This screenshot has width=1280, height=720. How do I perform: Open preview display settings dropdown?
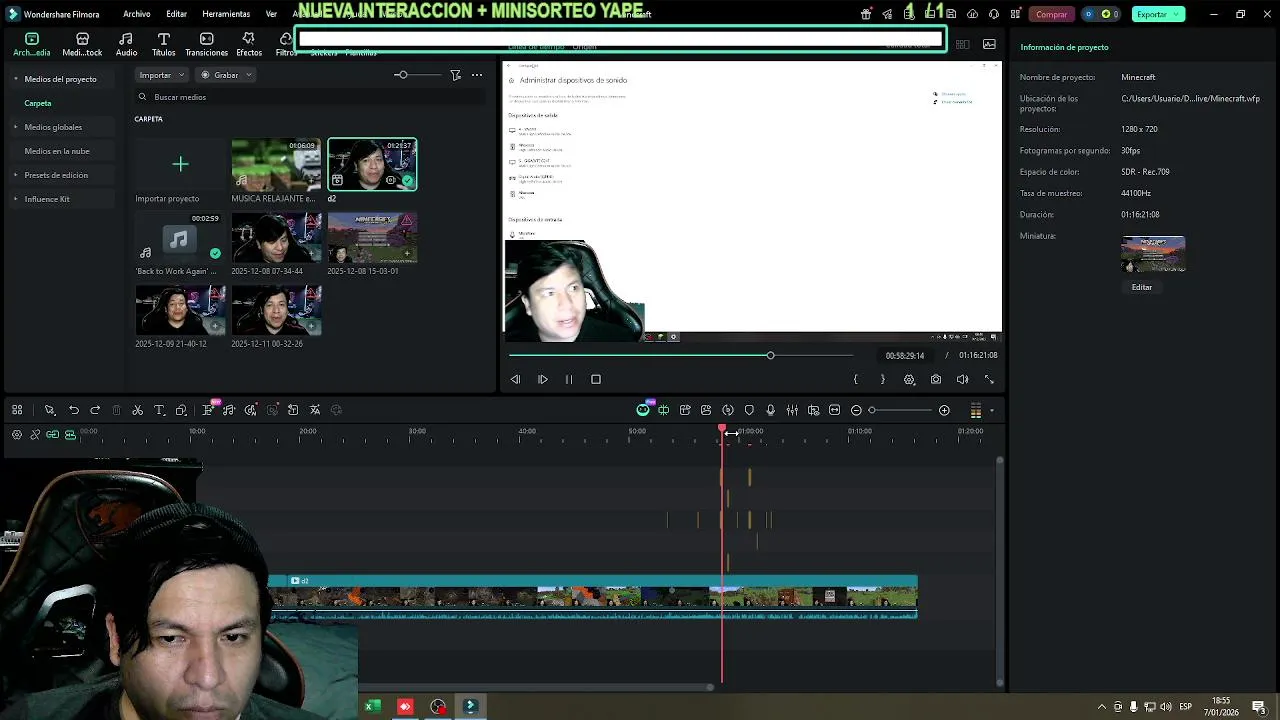pyautogui.click(x=909, y=380)
